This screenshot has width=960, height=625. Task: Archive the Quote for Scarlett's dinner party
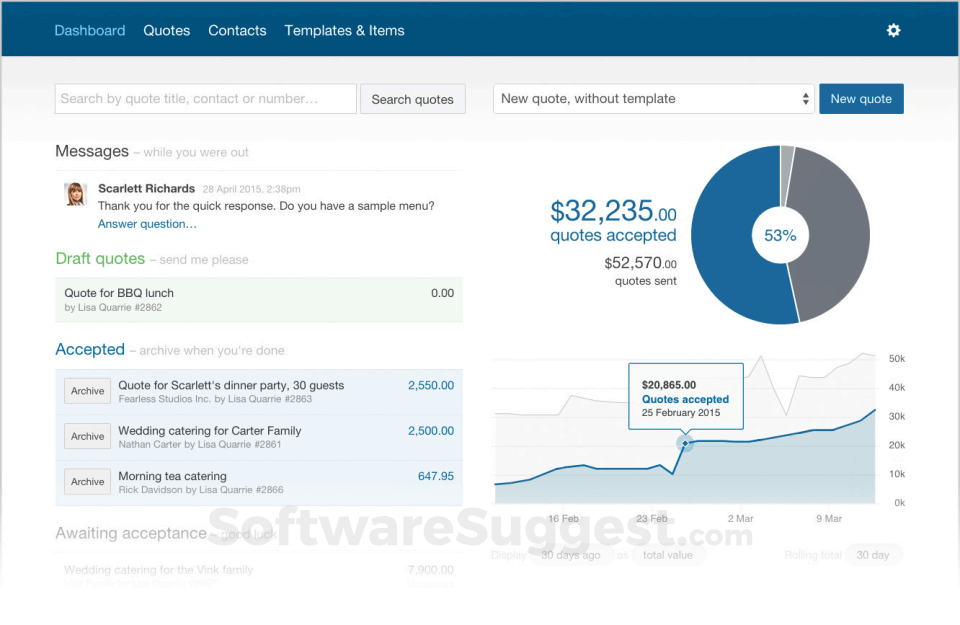86,391
